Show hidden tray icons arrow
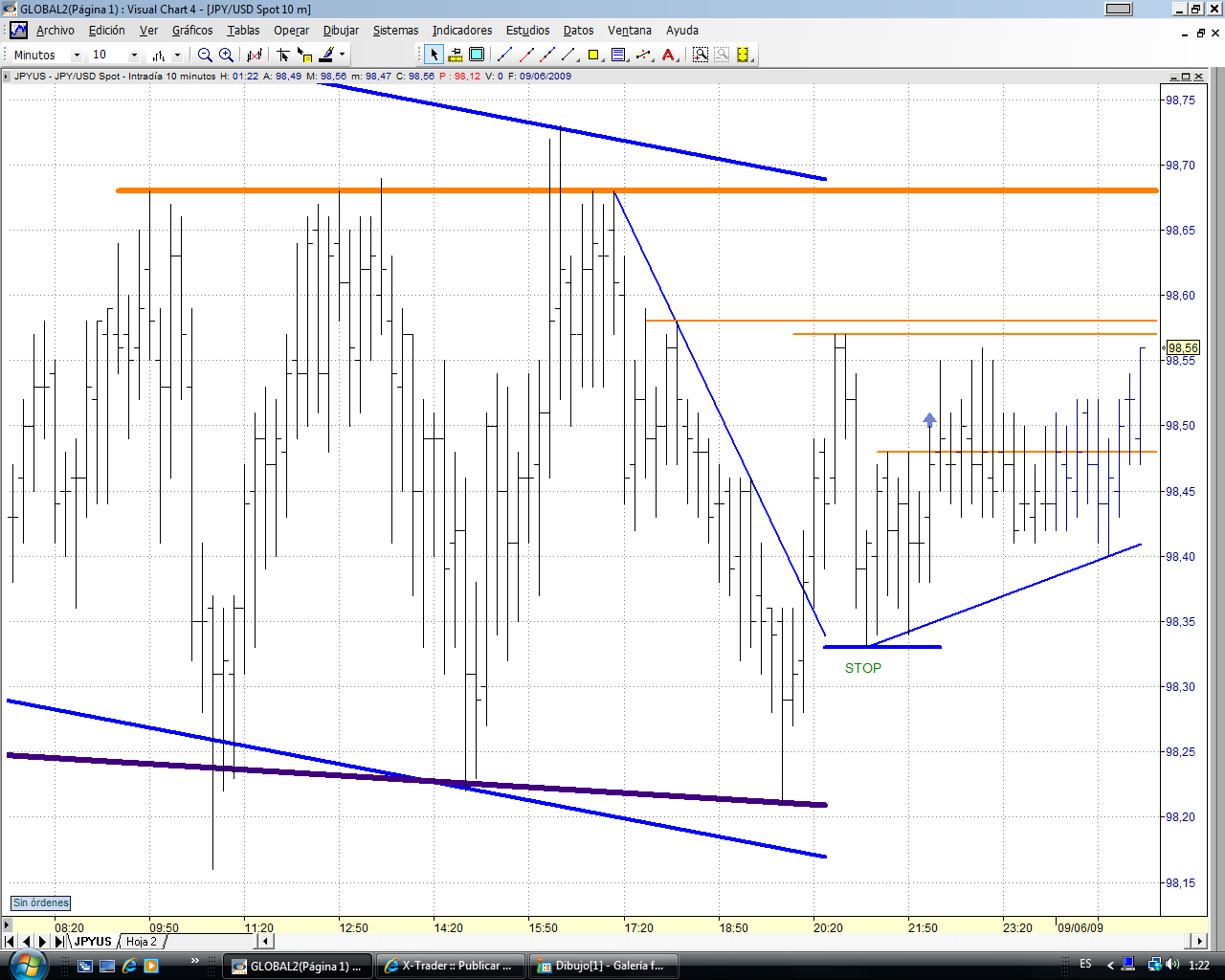 point(1110,965)
